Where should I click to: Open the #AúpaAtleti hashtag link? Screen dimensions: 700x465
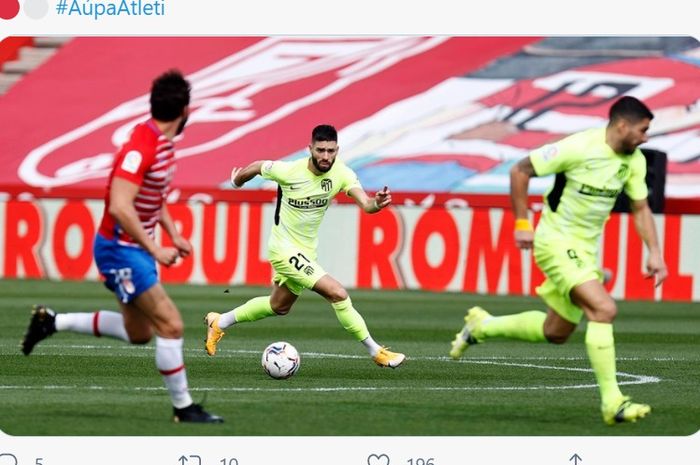coord(110,8)
